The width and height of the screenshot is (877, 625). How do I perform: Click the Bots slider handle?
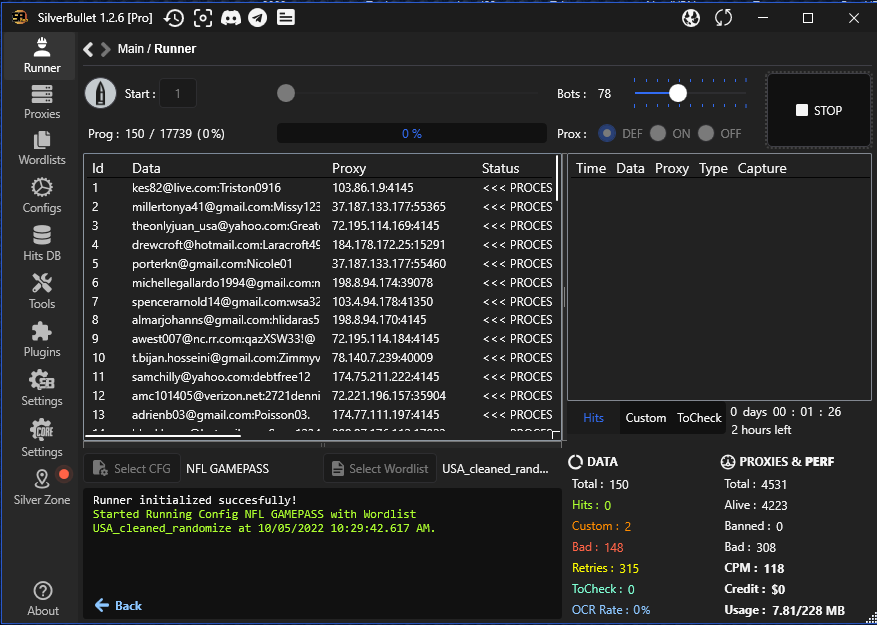[678, 93]
